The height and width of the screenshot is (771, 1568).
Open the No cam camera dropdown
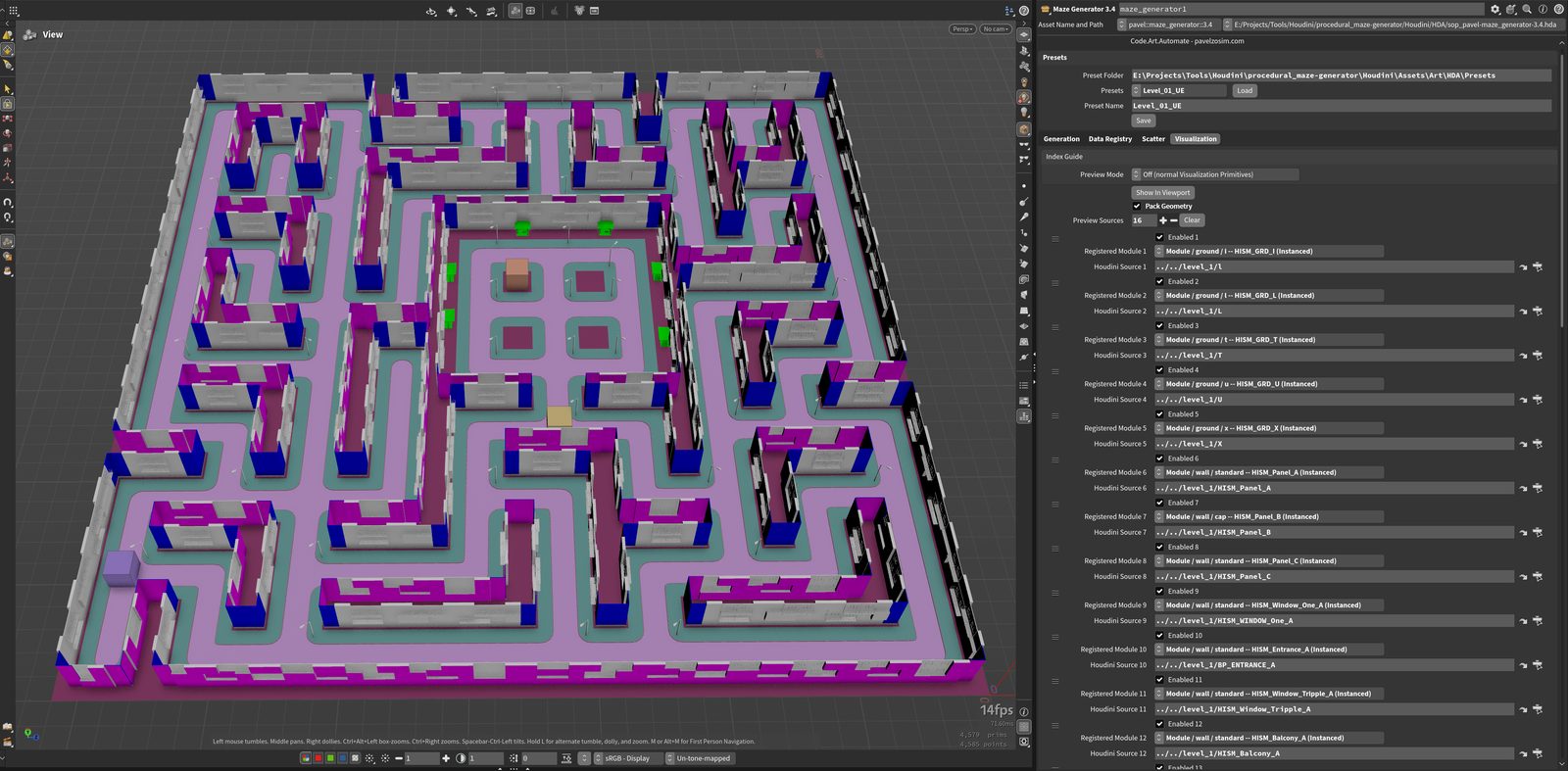pyautogui.click(x=996, y=29)
